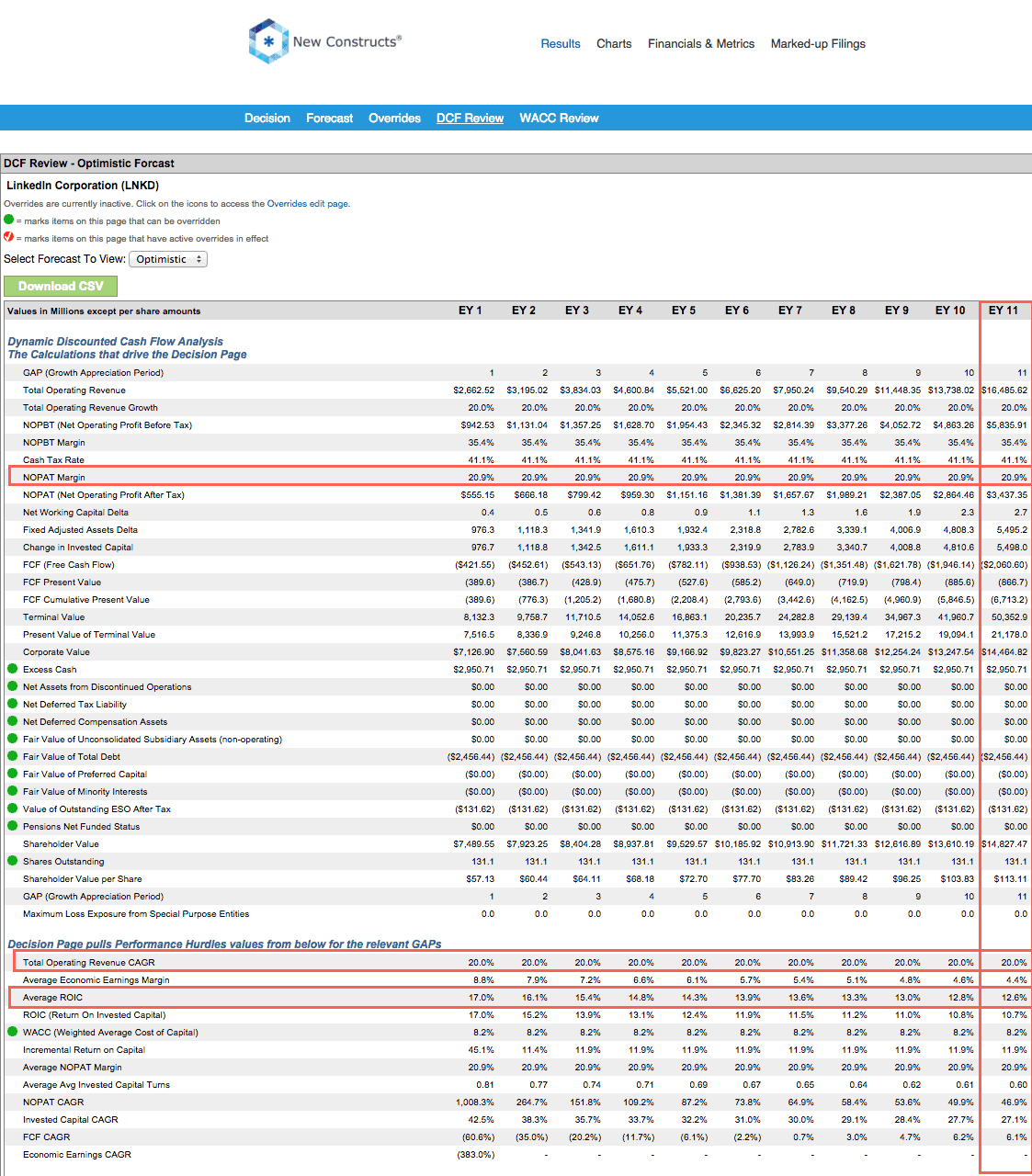Select the 'Change in Invested Capital' label
1032x1176 pixels.
78,548
